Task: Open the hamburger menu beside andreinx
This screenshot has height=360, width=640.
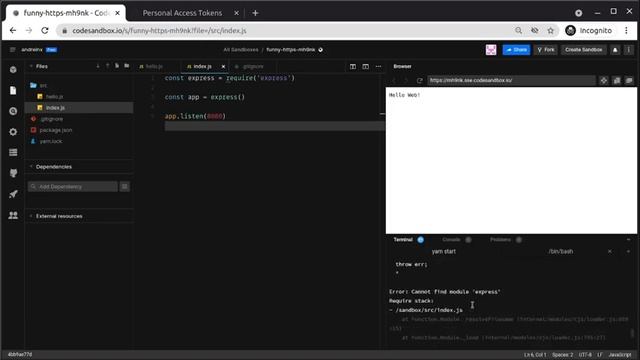Action: 13,50
